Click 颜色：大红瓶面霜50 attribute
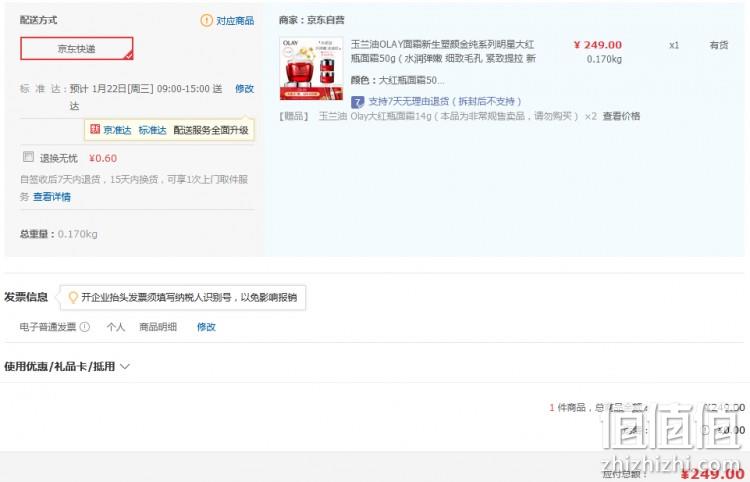Viewport: 750px width, 482px height. 397,80
